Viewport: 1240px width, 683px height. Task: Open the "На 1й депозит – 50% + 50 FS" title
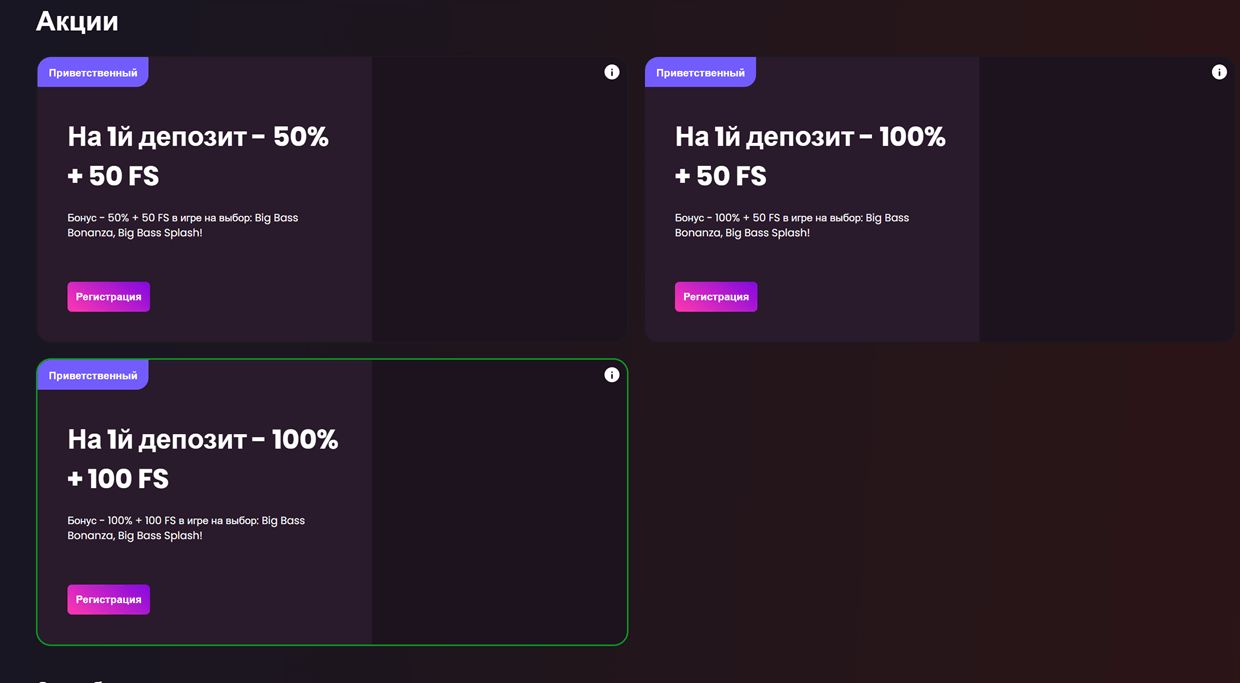click(198, 156)
